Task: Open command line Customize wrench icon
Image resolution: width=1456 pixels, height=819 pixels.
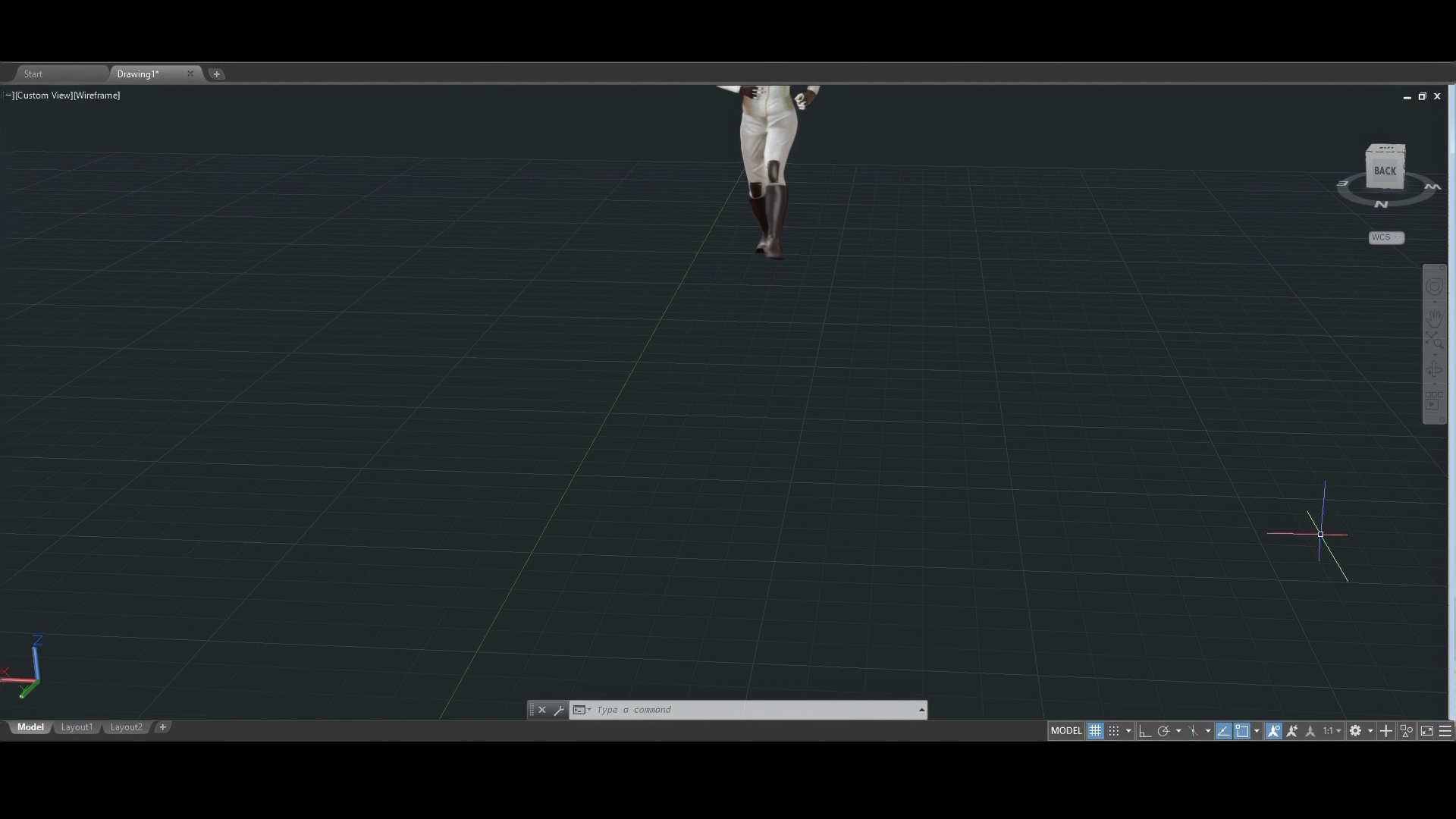Action: click(560, 711)
